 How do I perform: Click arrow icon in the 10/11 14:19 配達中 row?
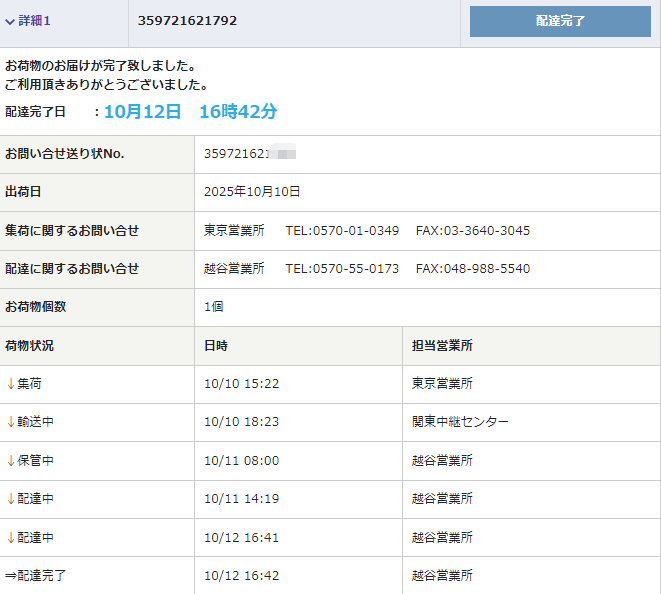click(x=11, y=499)
